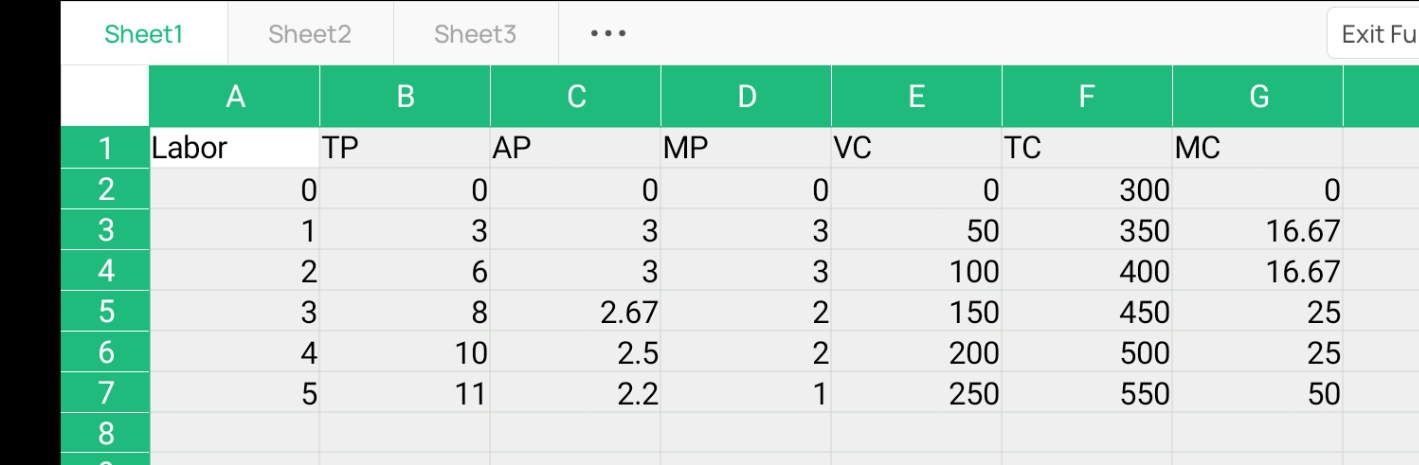Click the cell containing 2.67
Screen dimensions: 1419x465
point(576,312)
